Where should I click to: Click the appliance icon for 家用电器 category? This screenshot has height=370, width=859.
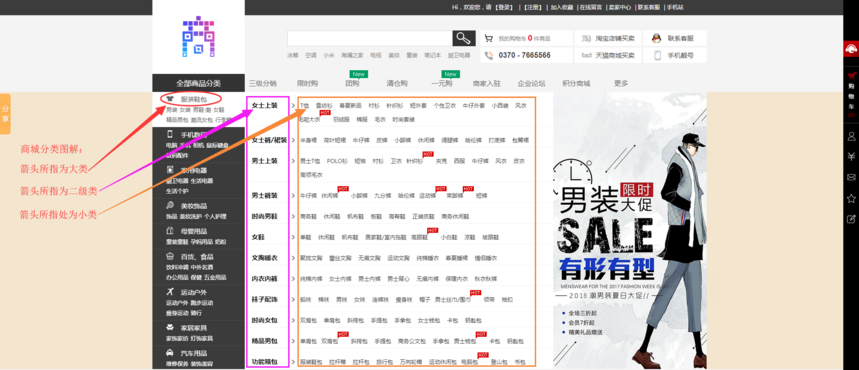pos(170,170)
